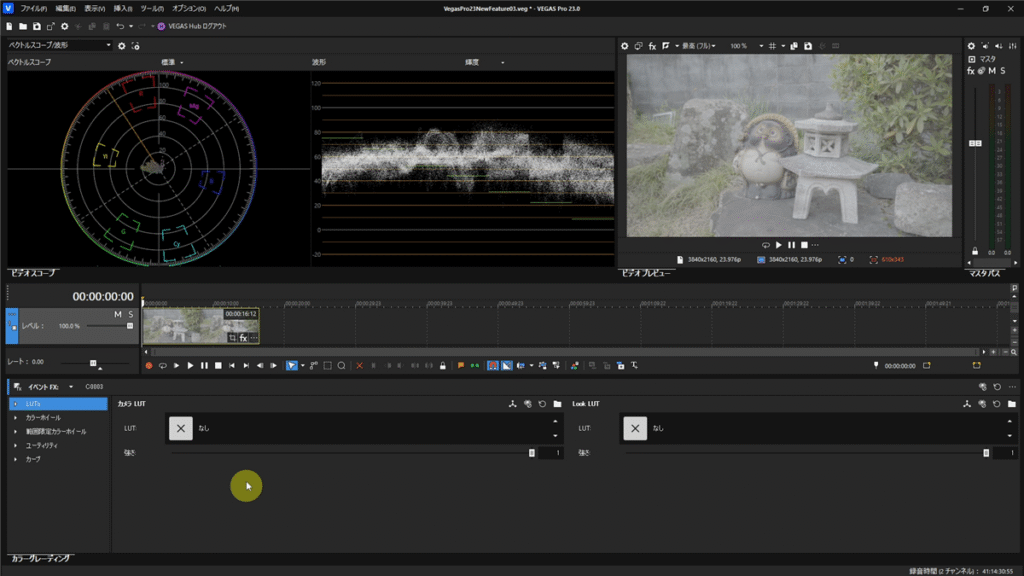Viewport: 1024px width, 576px height.
Task: Open the オプション menu
Action: coord(188,8)
